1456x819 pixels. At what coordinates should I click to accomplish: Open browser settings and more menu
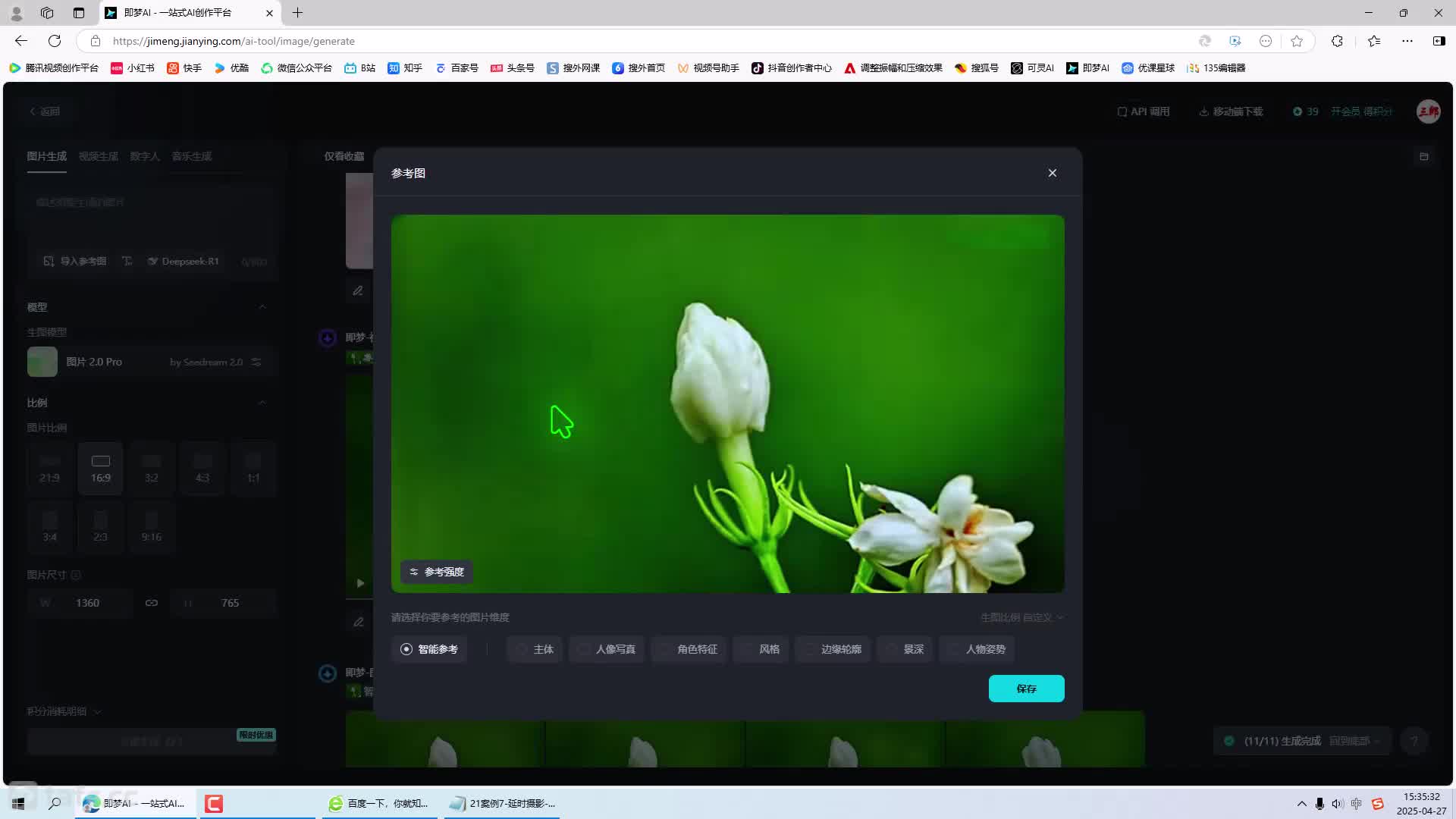click(1407, 41)
